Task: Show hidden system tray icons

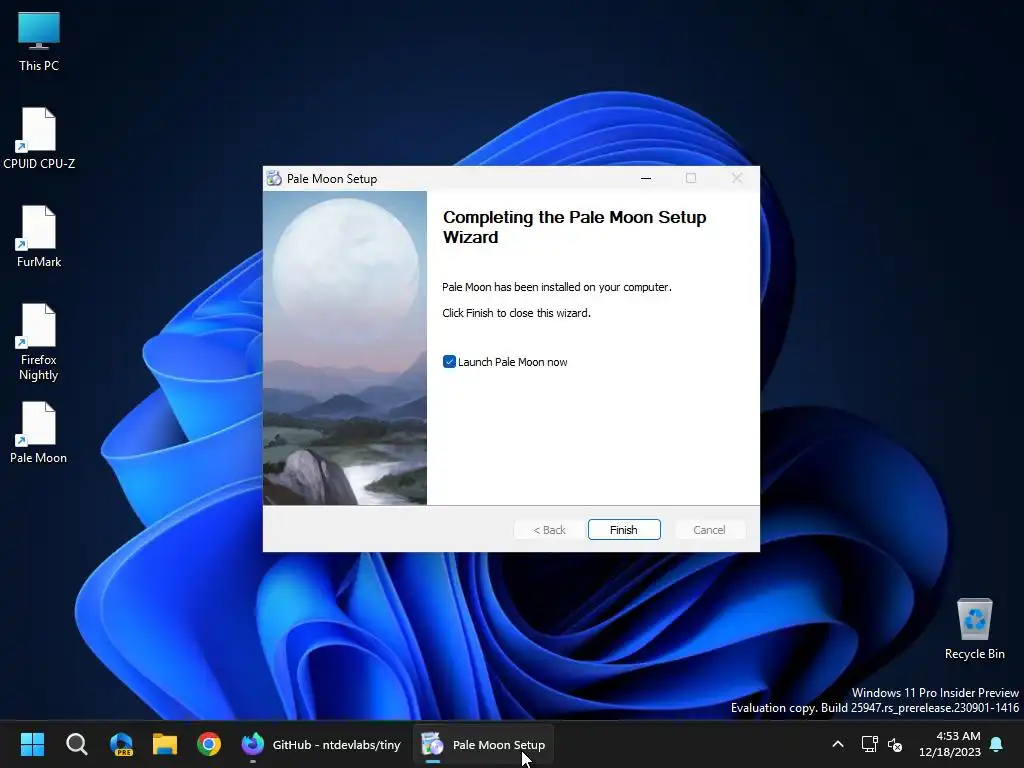Action: coord(838,744)
